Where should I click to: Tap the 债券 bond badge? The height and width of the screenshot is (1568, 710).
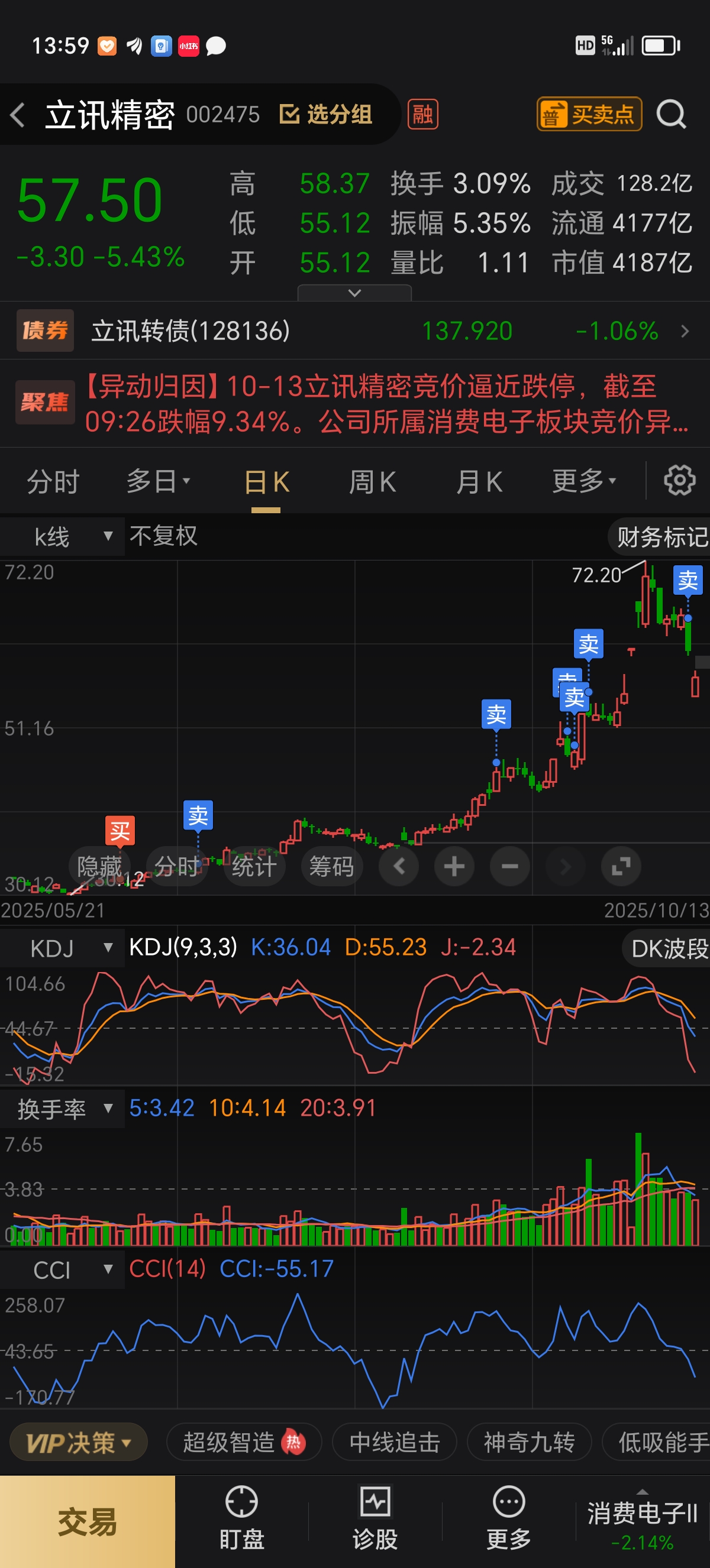[x=45, y=331]
